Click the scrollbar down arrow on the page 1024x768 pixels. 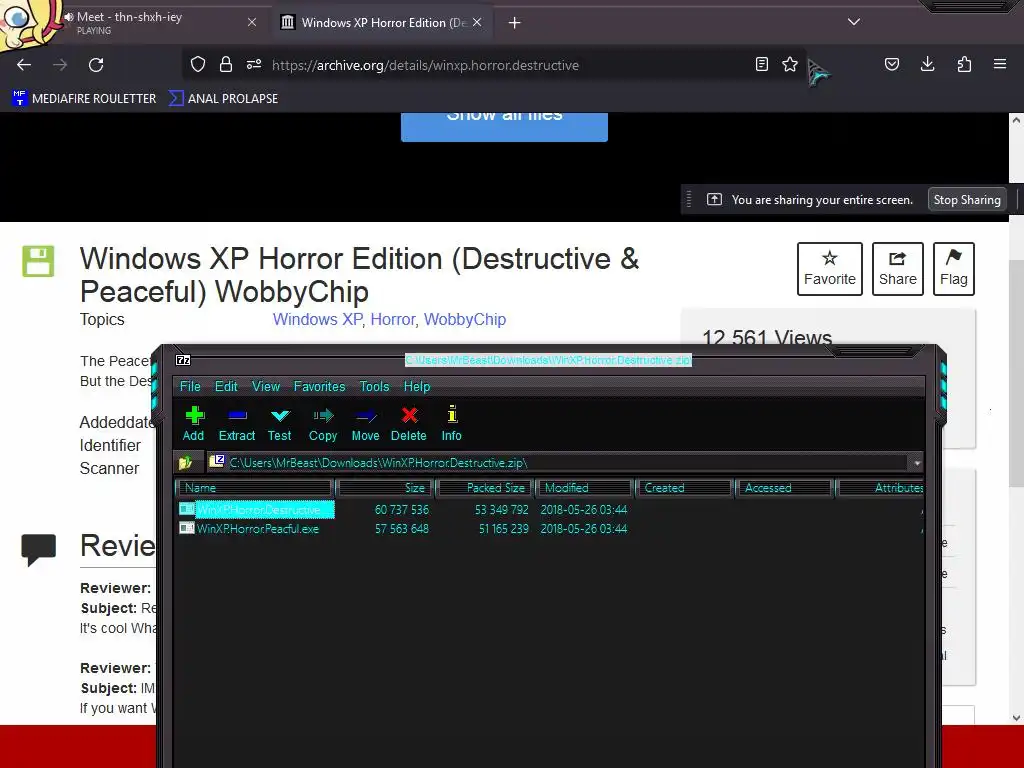pos(1016,718)
